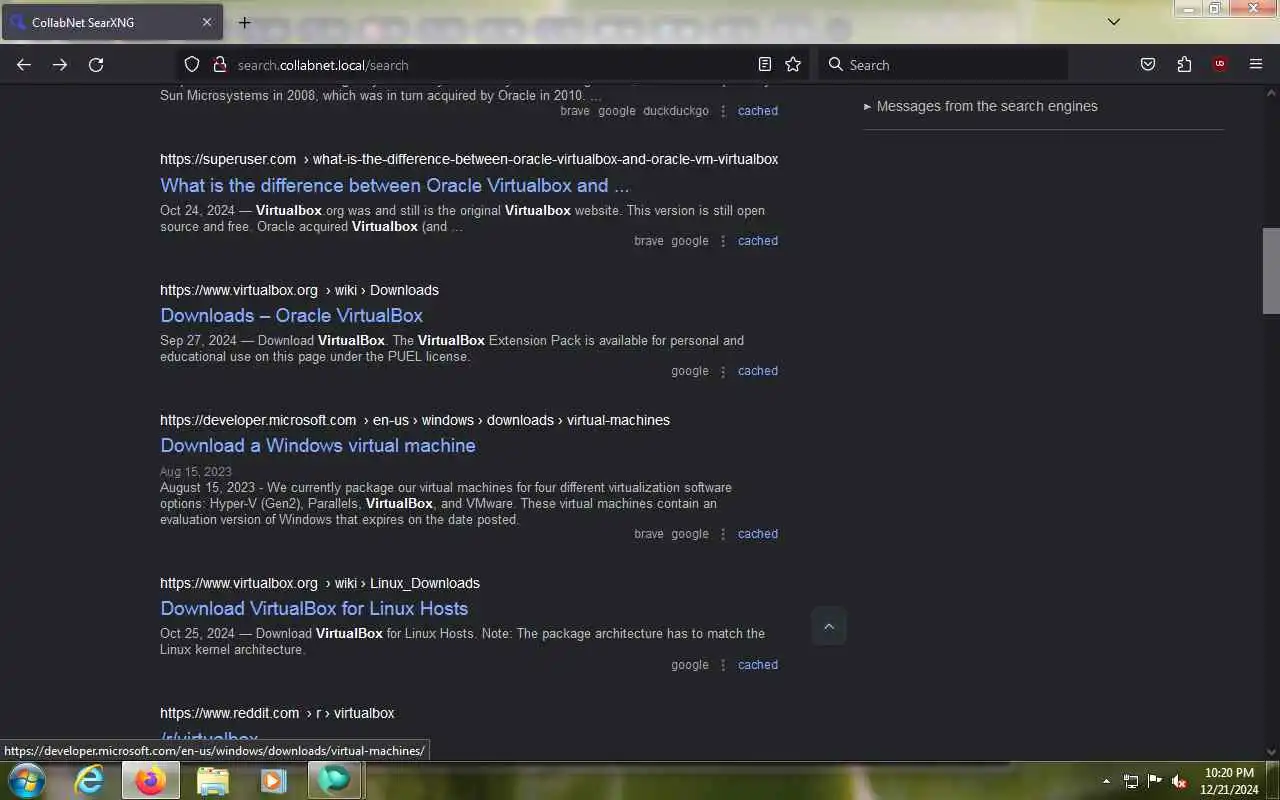Screen dimensions: 1280x800
Task: Click virtualbox.org Linux_Downloads URL
Action: [x=320, y=583]
